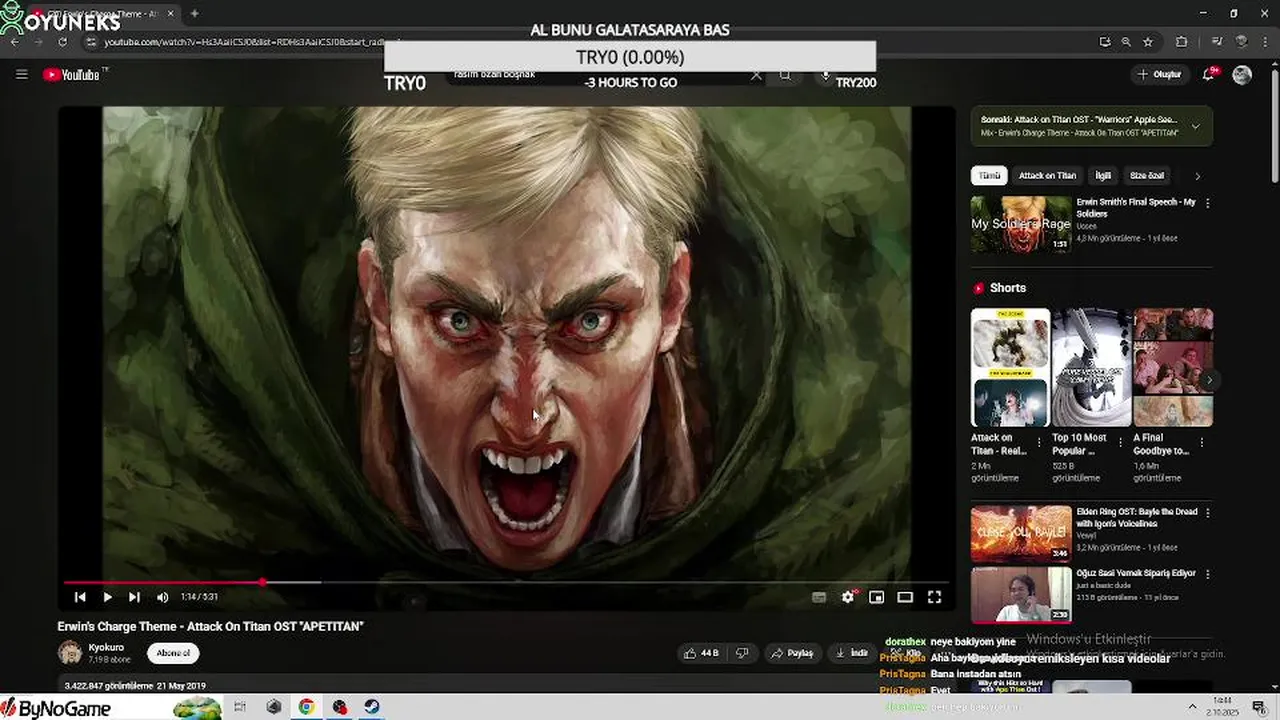Open options for the Elden Ring OST video
Screen dimensions: 1280x720
tap(1207, 513)
